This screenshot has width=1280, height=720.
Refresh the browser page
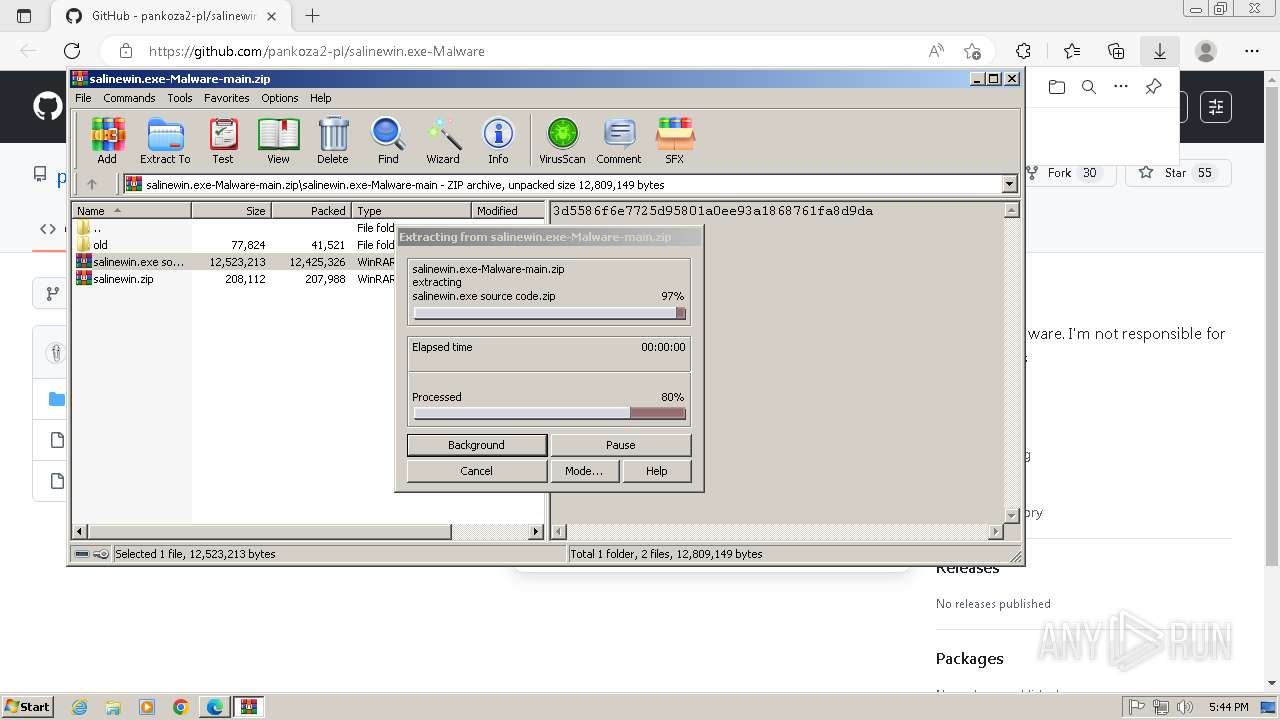click(x=72, y=51)
